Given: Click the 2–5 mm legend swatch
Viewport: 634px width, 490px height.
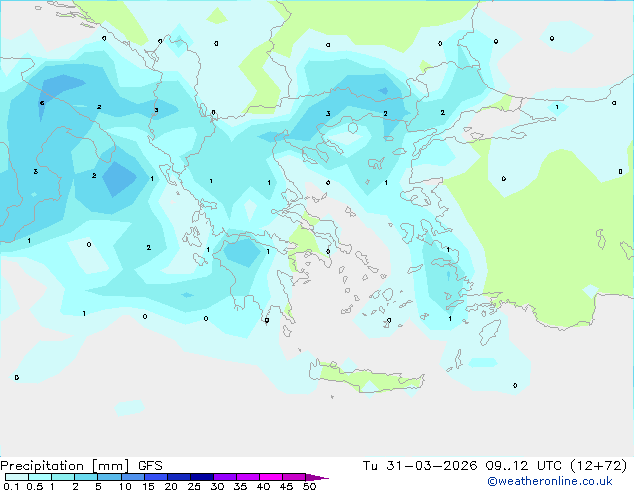Looking at the screenshot, I should 86,477.
